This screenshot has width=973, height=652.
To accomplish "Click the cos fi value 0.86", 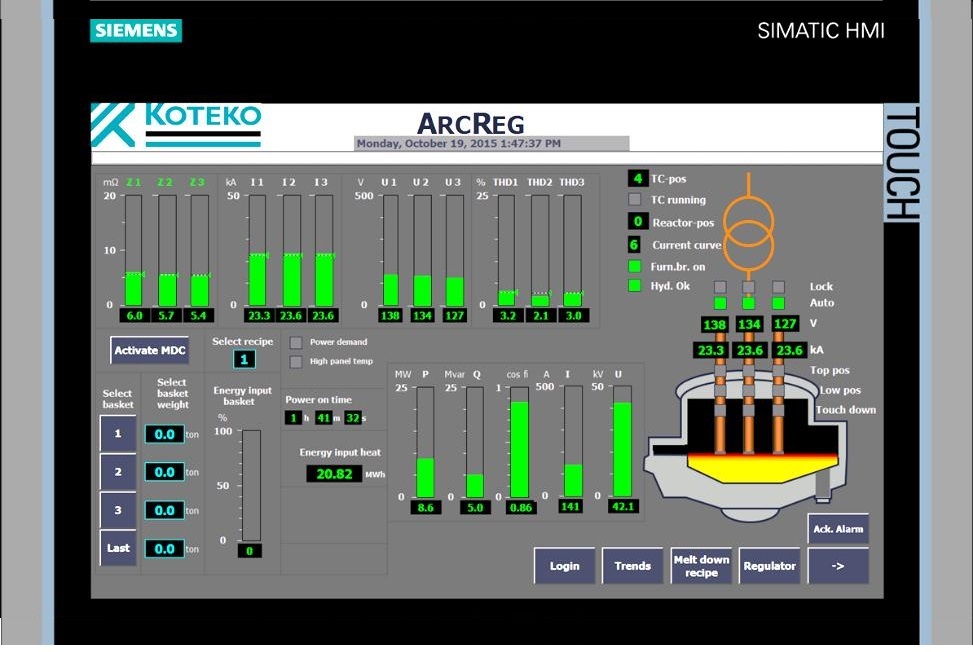I will coord(521,507).
